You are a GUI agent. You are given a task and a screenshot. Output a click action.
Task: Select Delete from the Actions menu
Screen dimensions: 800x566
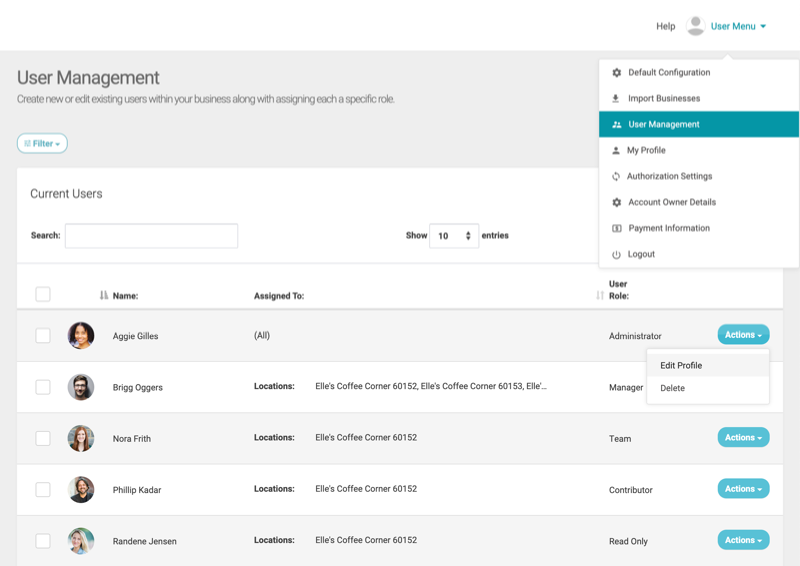[673, 388]
